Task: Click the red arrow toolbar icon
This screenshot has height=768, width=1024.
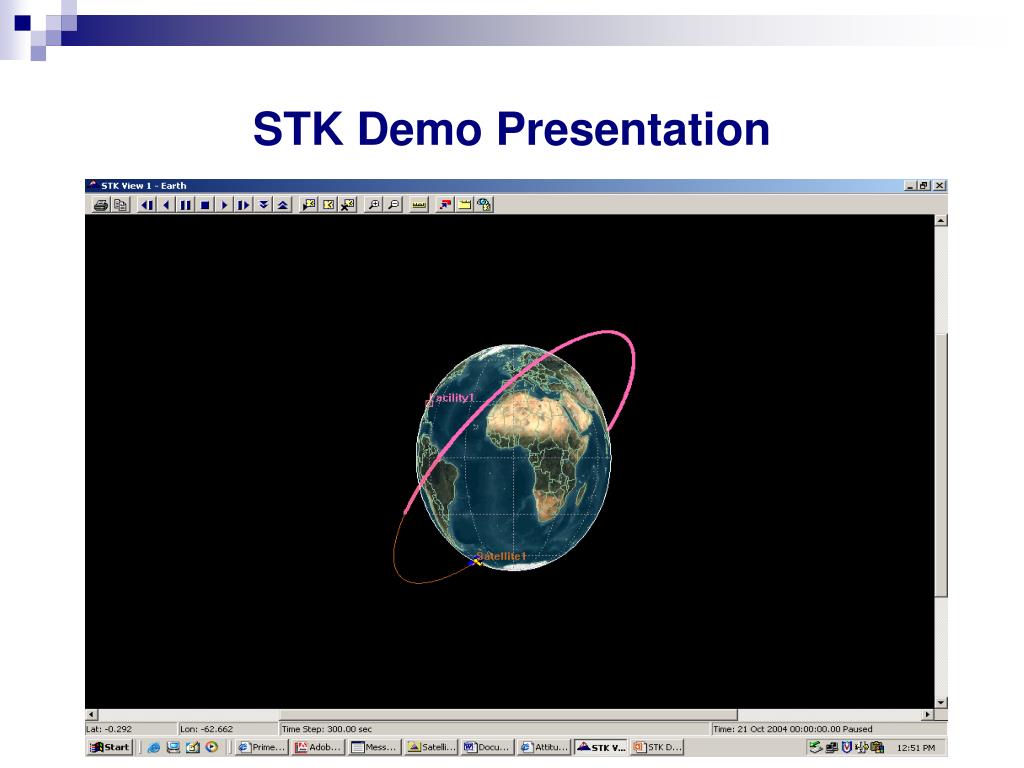Action: [x=445, y=205]
